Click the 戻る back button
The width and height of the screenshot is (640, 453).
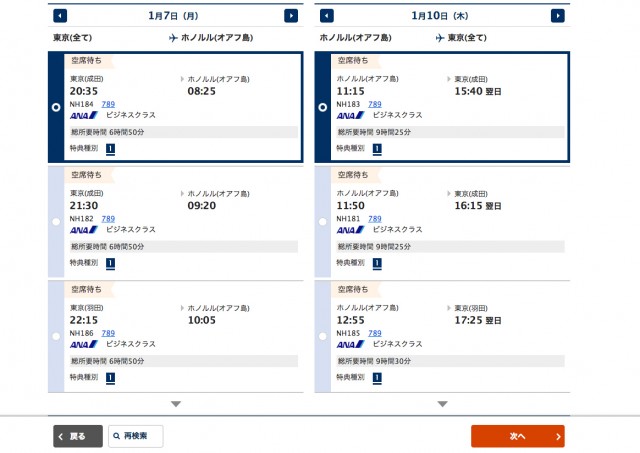pos(78,436)
